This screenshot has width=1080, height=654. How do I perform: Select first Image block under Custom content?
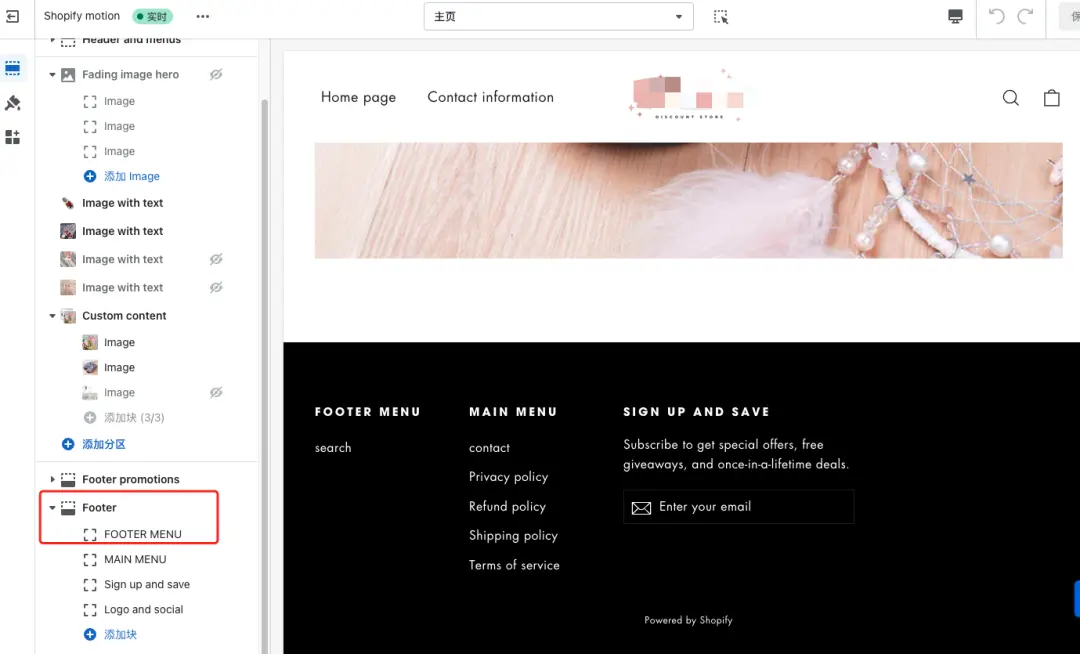119,342
